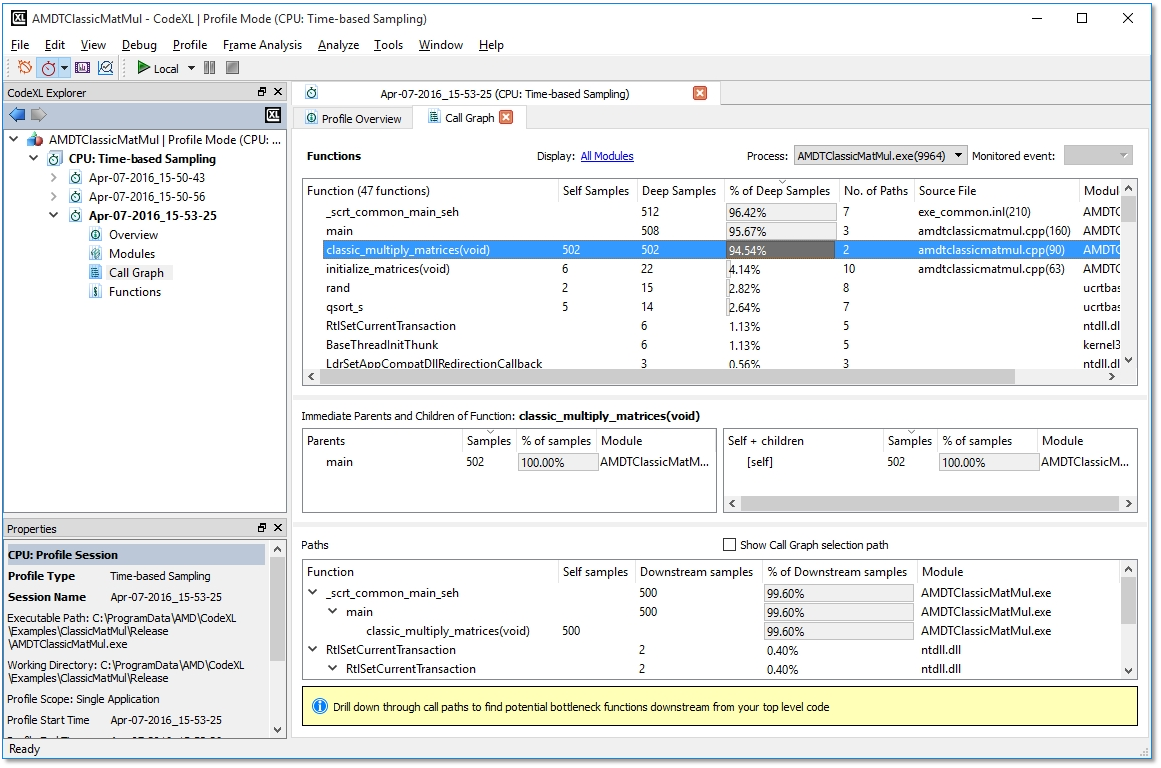This screenshot has height=768, width=1161.
Task: Expand the Apr-07-2016_15-50-43 session
Action: 53,178
